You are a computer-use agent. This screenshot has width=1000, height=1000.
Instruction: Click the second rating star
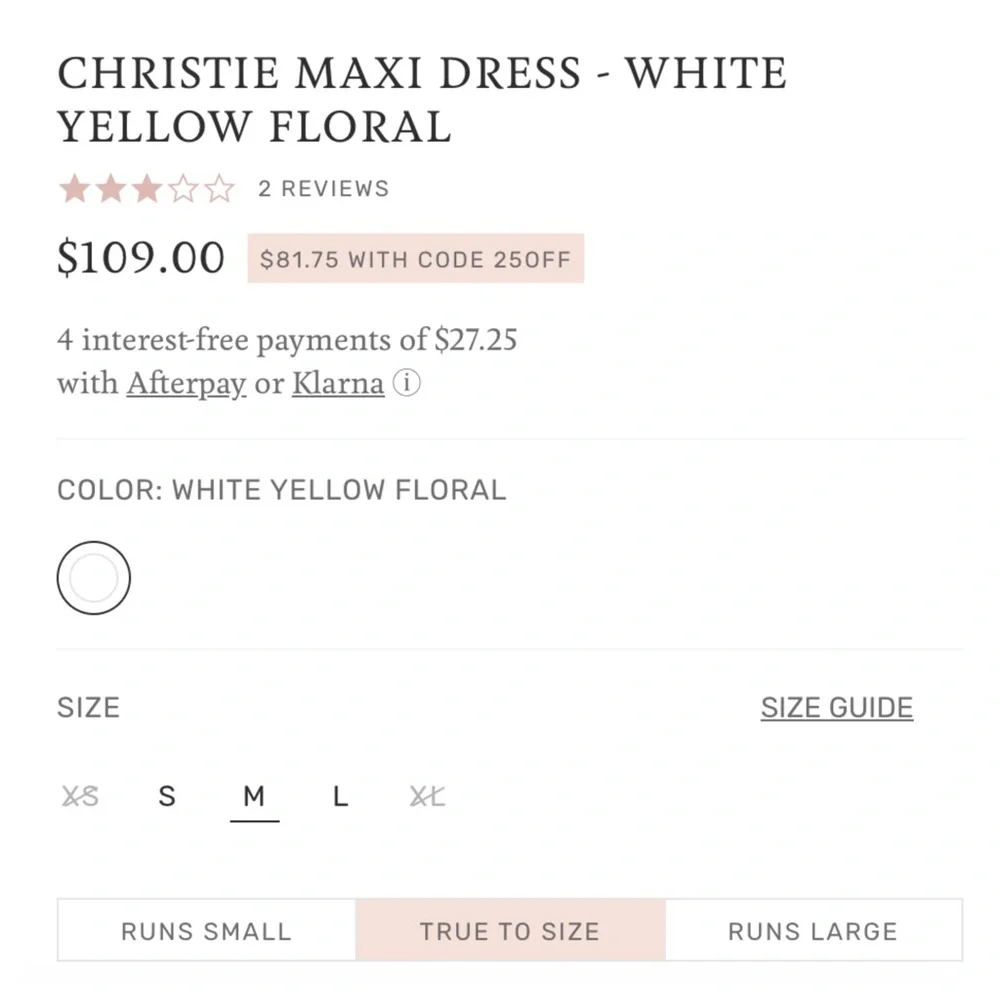pos(110,188)
